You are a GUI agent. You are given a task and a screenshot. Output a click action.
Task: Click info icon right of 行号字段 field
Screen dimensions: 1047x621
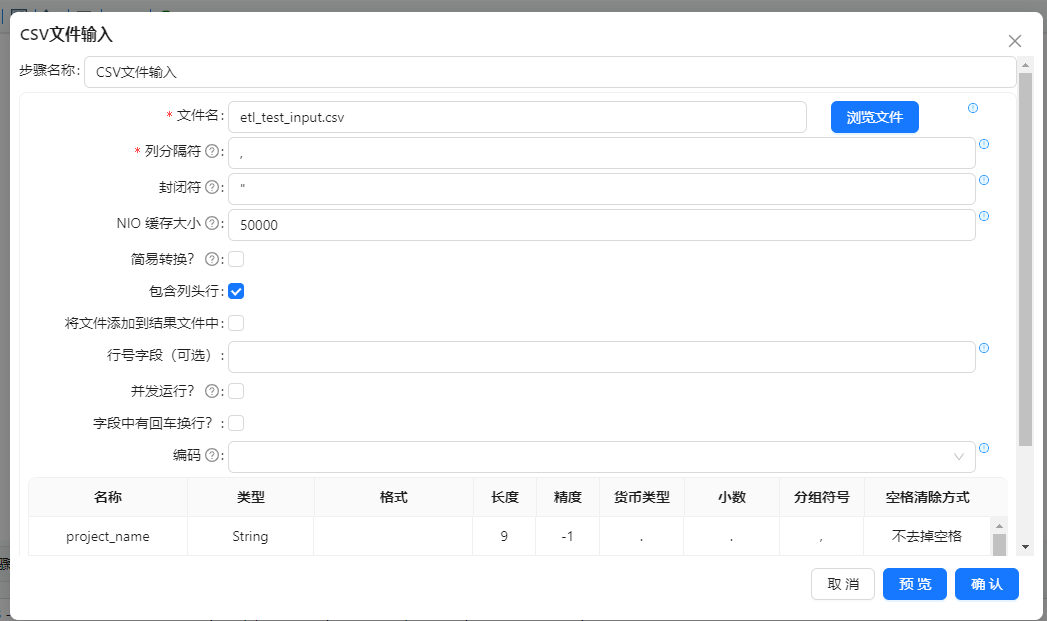tap(984, 348)
